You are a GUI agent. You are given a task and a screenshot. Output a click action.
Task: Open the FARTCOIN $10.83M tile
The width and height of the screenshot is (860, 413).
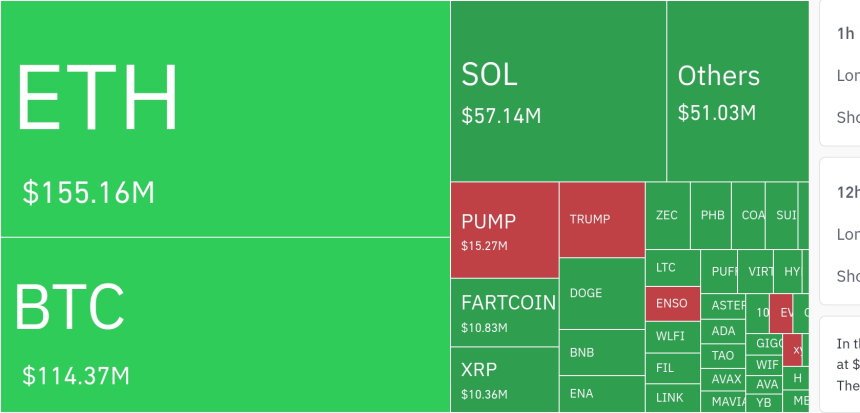(x=504, y=312)
